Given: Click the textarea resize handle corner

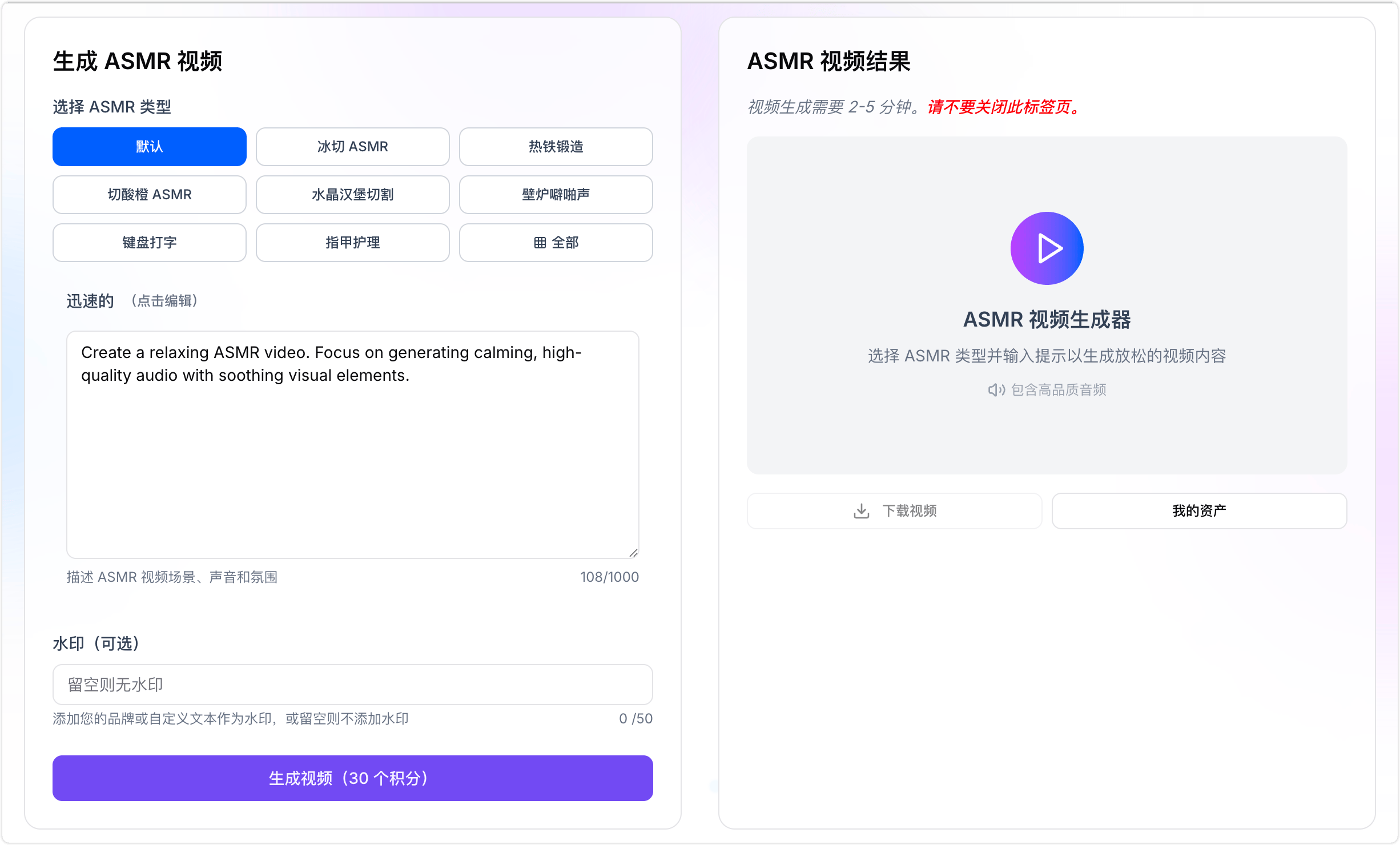Looking at the screenshot, I should pyautogui.click(x=633, y=553).
